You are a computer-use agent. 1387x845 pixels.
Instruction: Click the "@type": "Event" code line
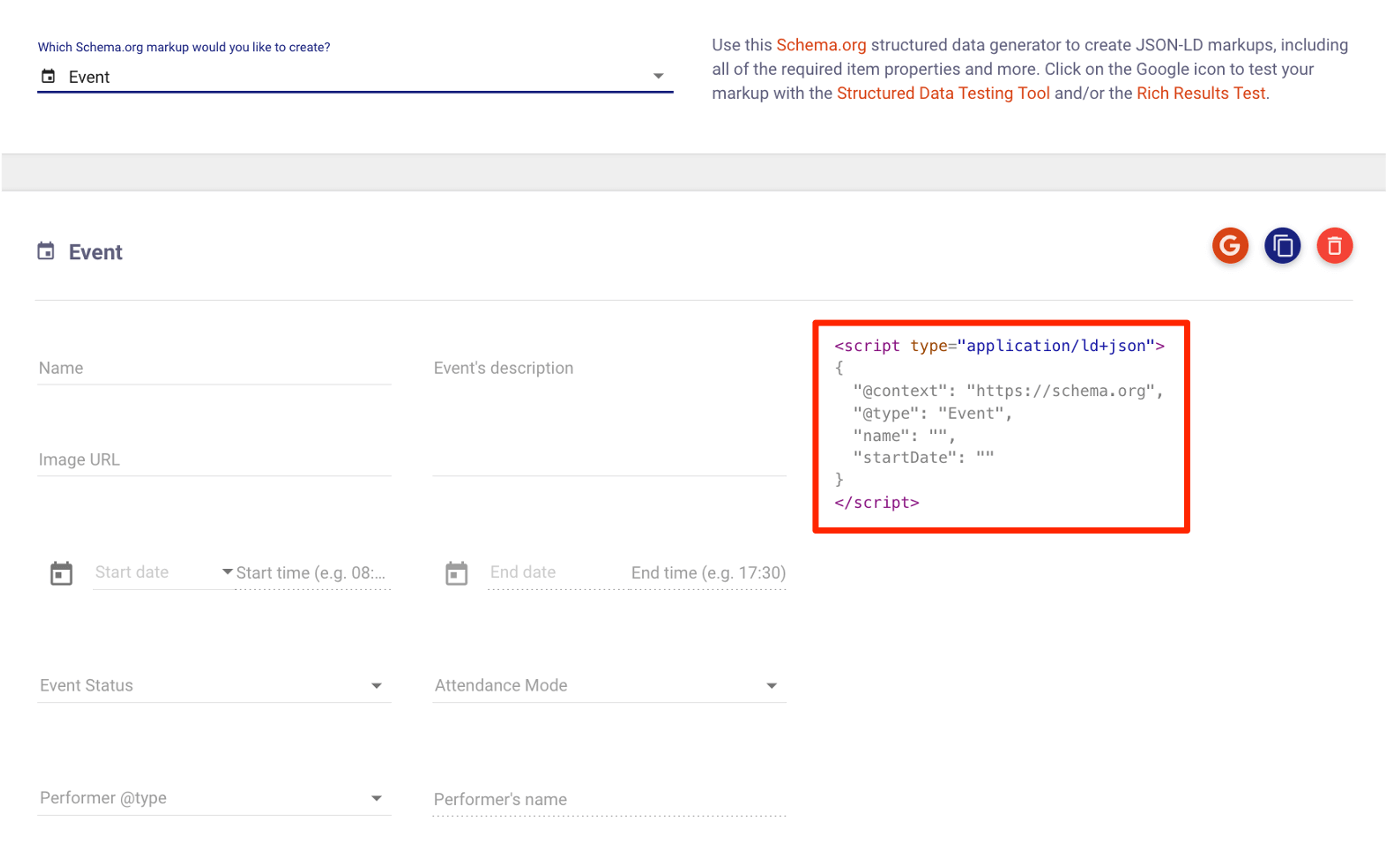(x=933, y=412)
